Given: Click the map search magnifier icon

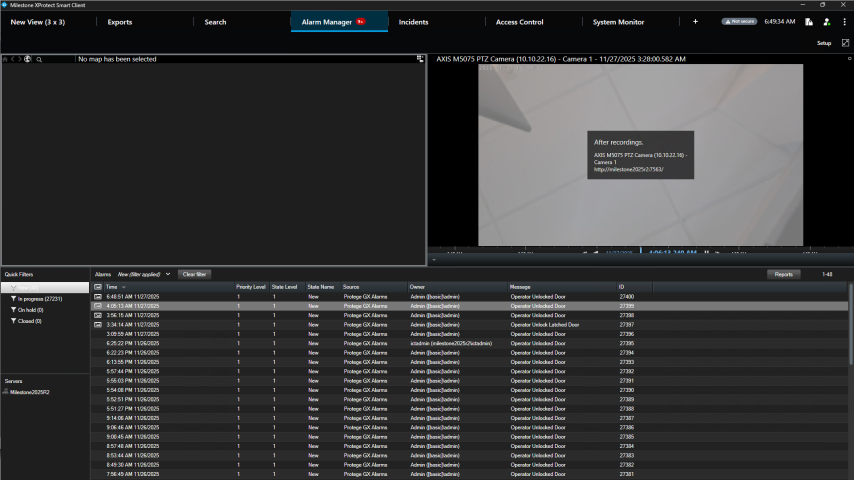Looking at the screenshot, I should [x=39, y=59].
